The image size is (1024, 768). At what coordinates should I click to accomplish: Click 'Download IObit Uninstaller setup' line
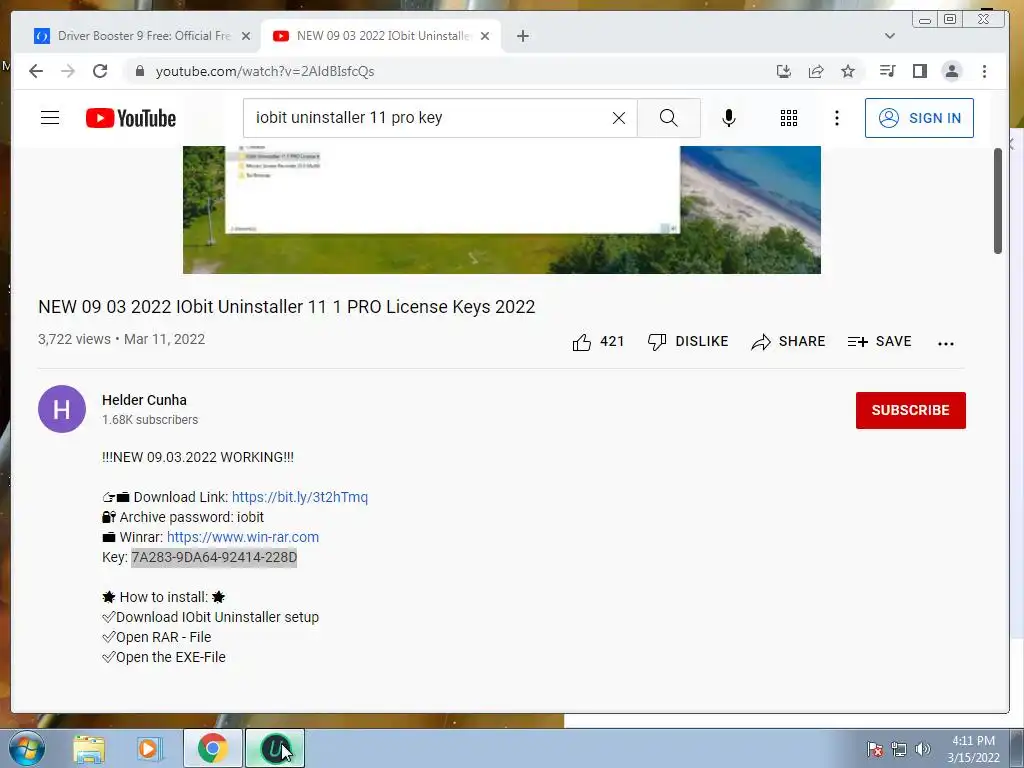210,617
